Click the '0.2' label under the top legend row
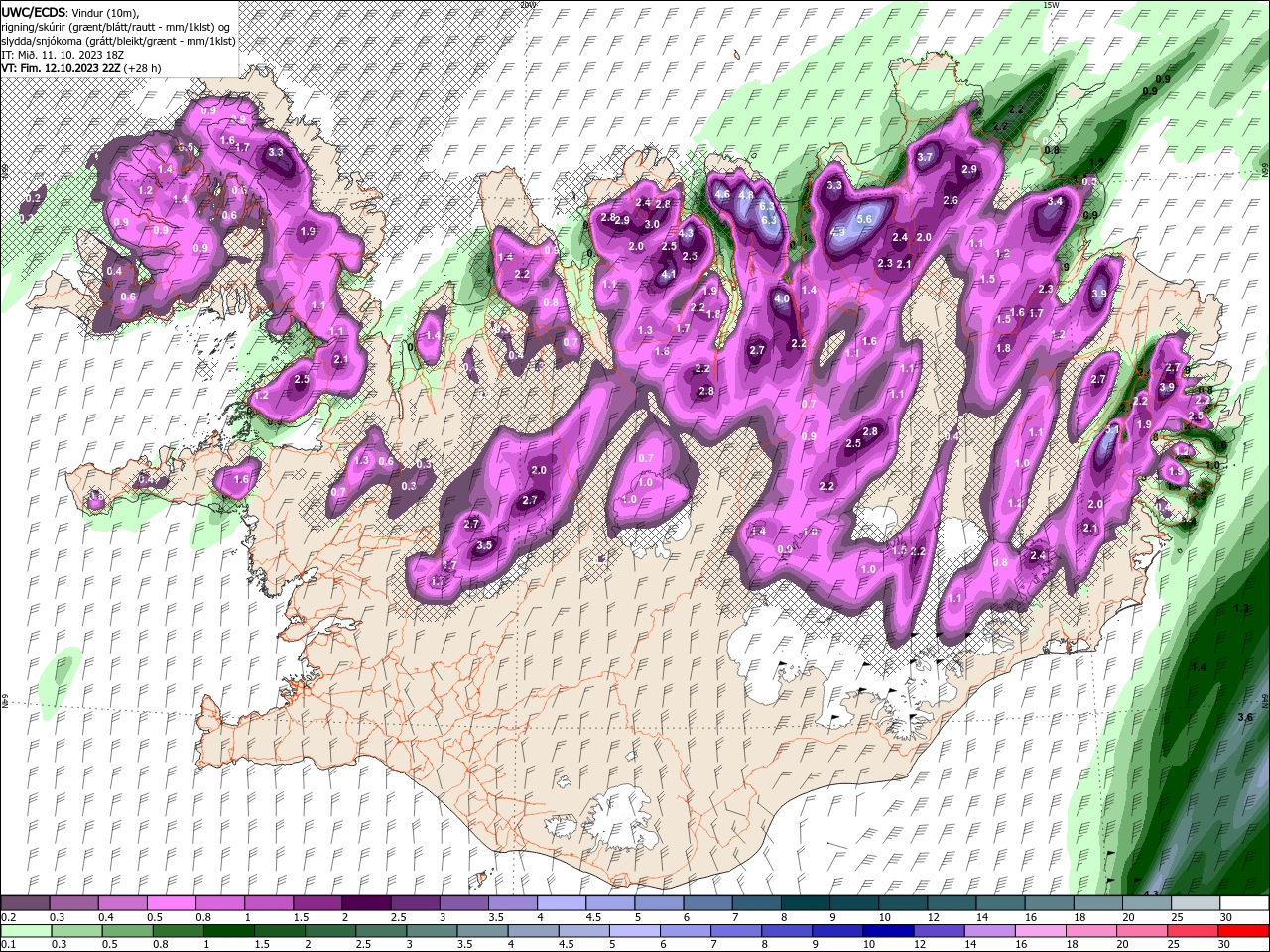This screenshot has height=952, width=1270. tap(8, 917)
